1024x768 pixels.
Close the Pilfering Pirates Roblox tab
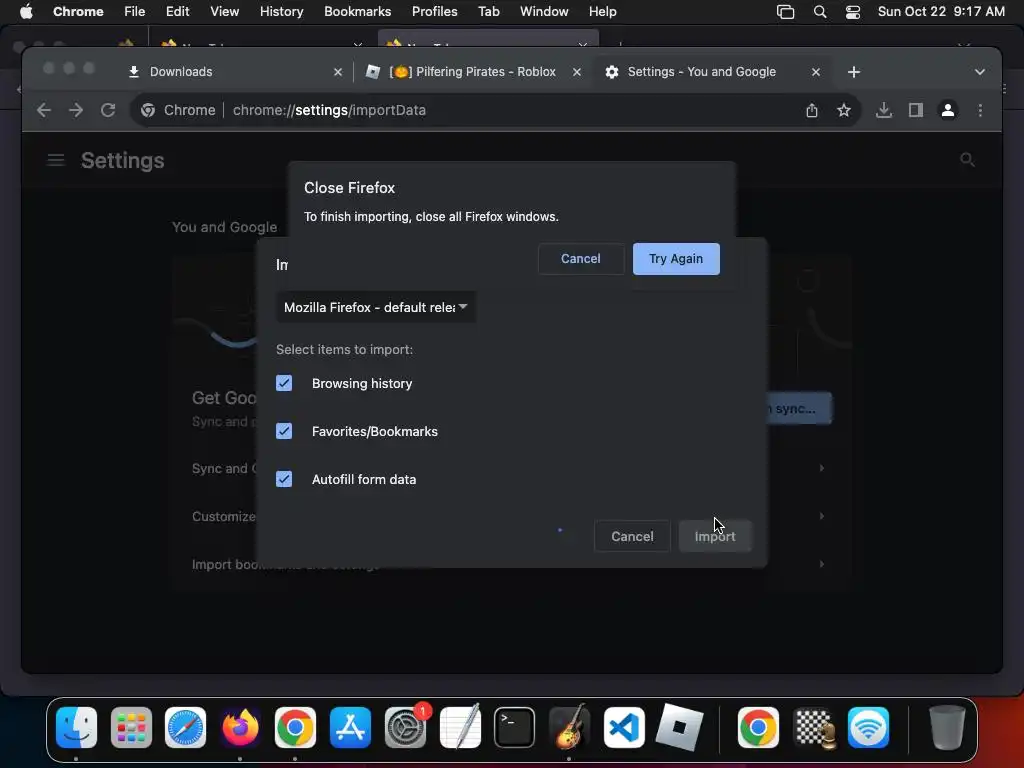[577, 72]
